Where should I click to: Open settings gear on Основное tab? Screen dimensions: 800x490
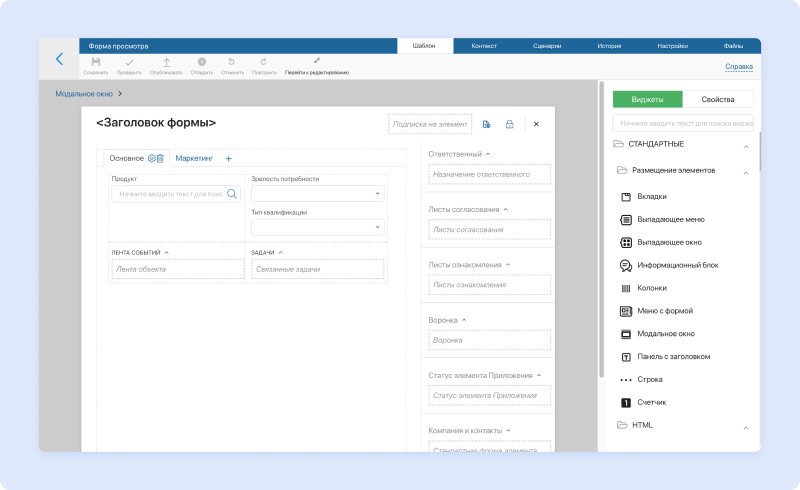(152, 158)
